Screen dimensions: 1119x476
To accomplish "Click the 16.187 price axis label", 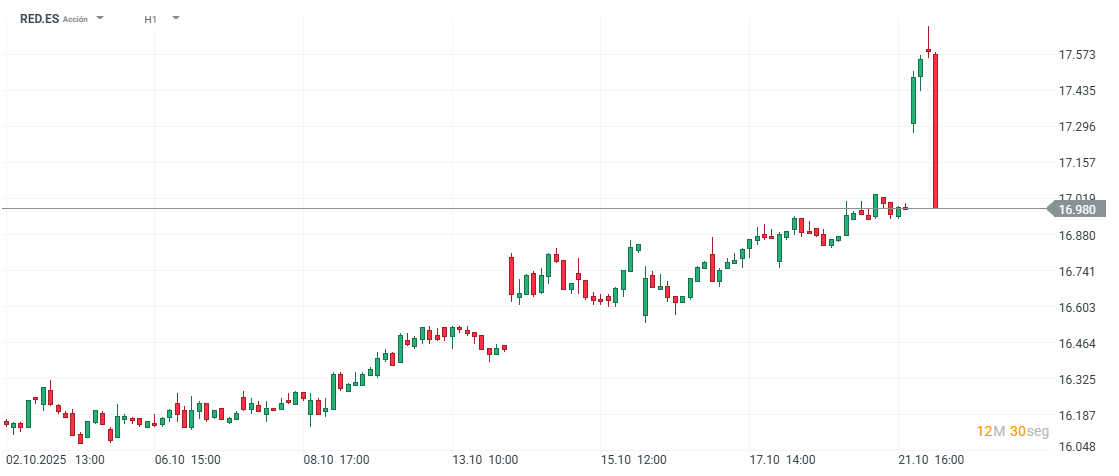I will click(1076, 416).
